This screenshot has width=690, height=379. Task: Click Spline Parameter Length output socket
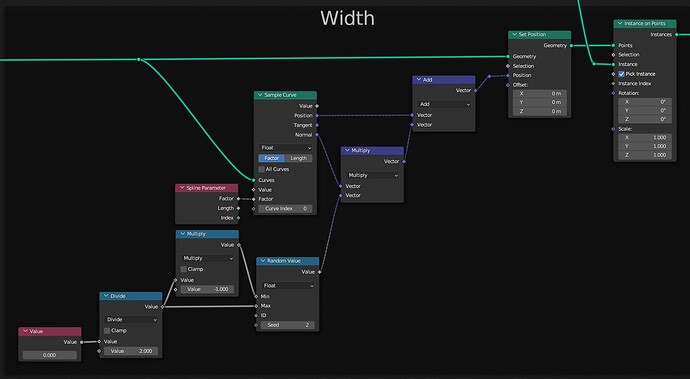(239, 208)
